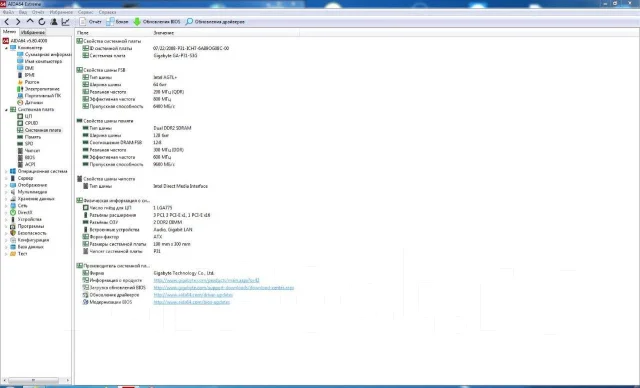
Task: Go back with the left arrow toolbar icon
Action: [7, 22]
